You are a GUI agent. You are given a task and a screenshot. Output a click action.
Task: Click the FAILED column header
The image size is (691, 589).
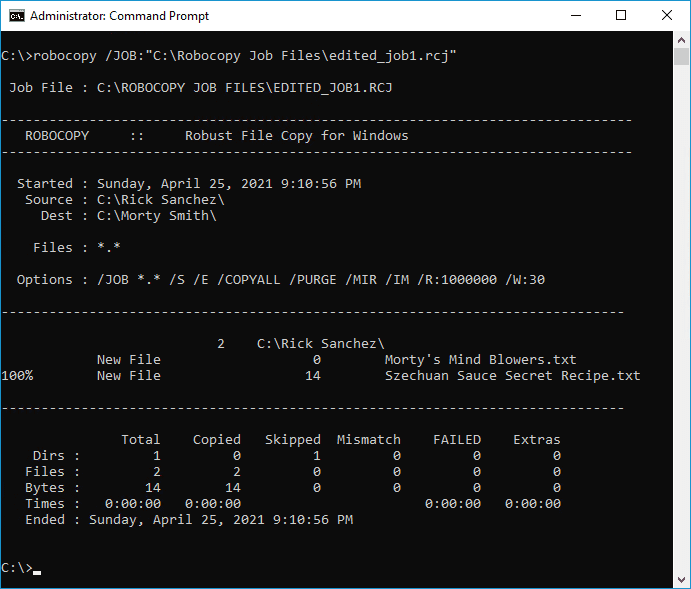(457, 440)
